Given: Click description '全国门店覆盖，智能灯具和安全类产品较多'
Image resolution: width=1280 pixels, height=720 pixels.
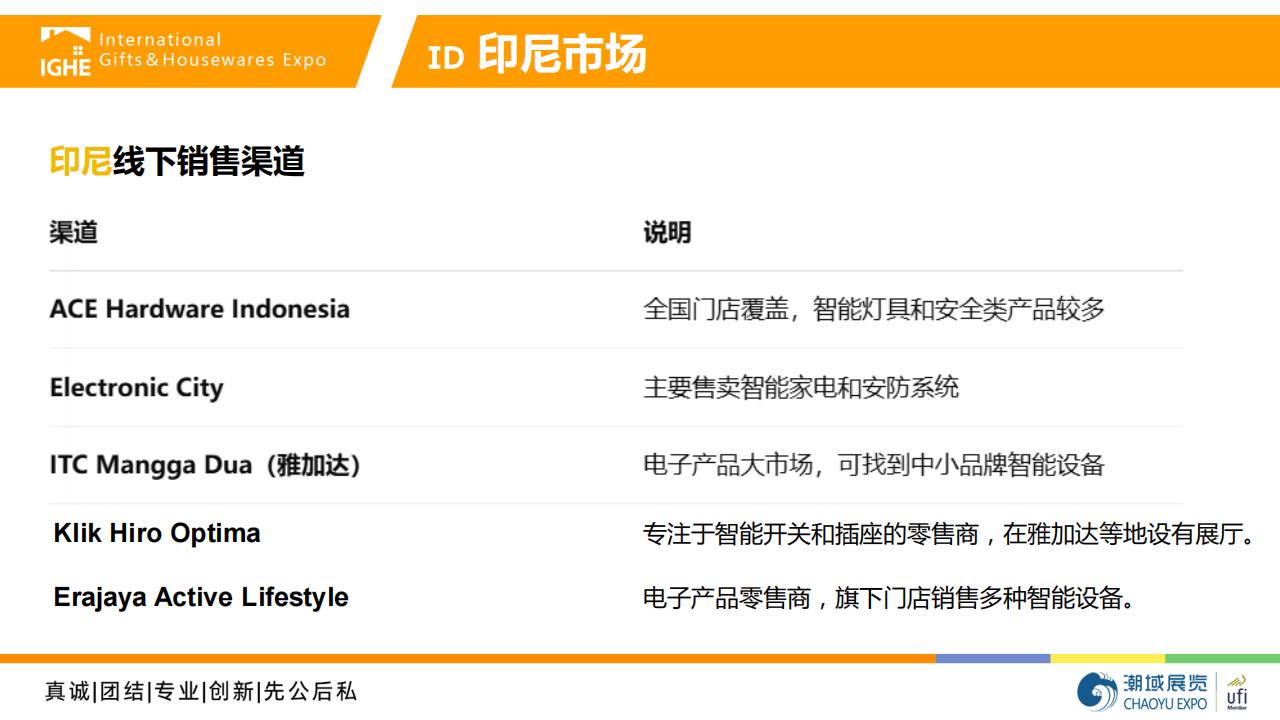Looking at the screenshot, I should pos(874,309).
